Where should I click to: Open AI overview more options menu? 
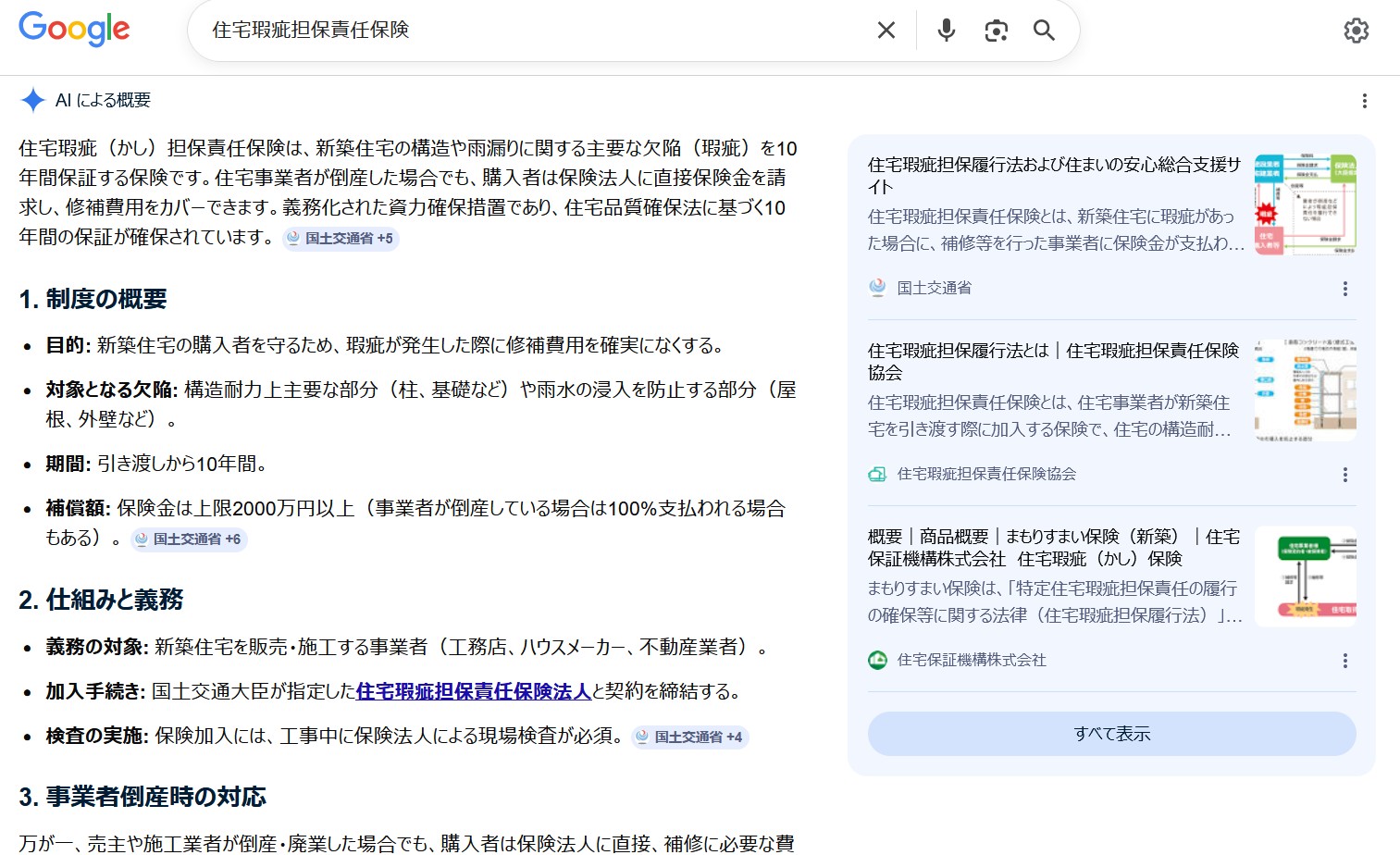pyautogui.click(x=1364, y=101)
